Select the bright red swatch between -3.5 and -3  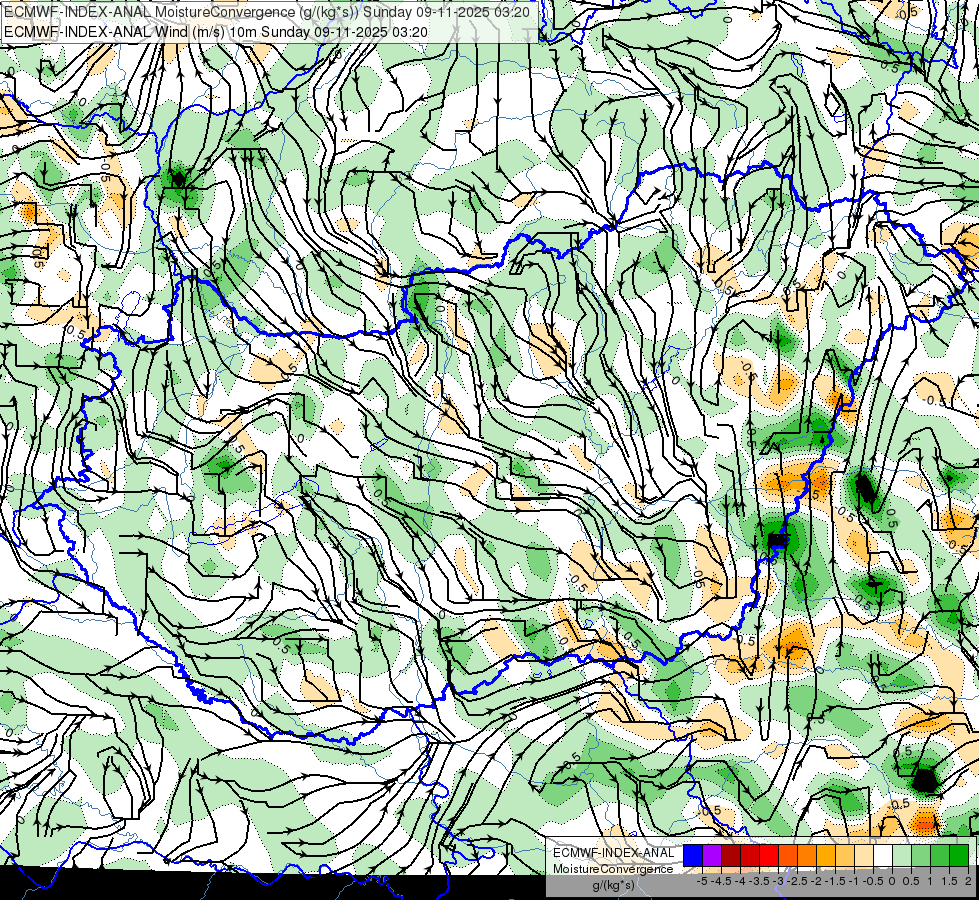coord(769,856)
